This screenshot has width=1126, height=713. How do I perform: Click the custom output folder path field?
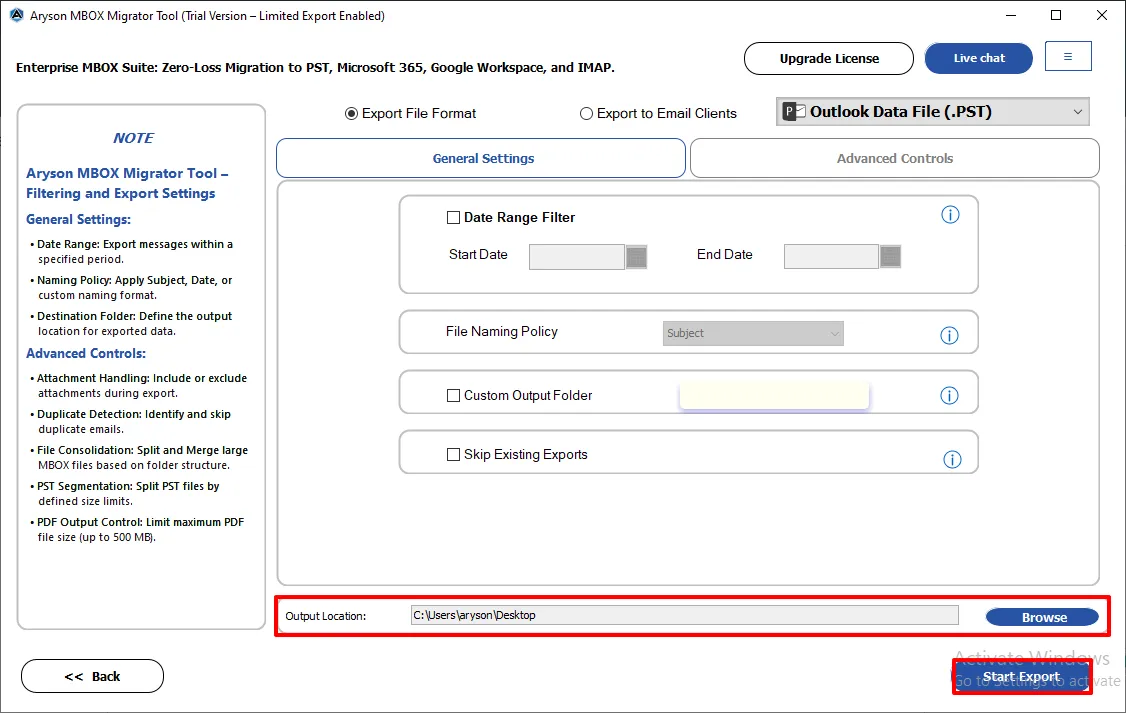[774, 396]
